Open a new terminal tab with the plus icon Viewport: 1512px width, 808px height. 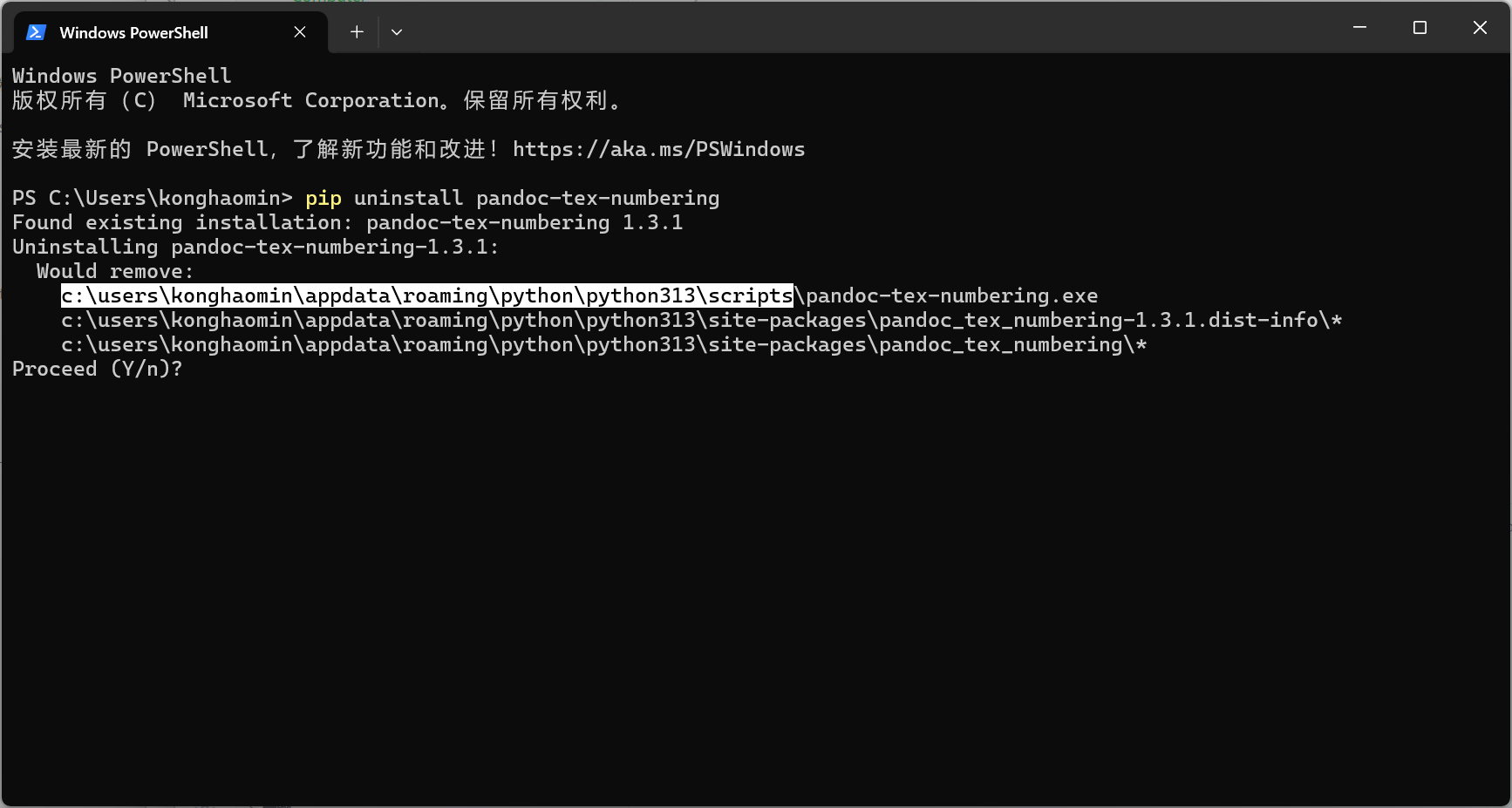coord(357,31)
